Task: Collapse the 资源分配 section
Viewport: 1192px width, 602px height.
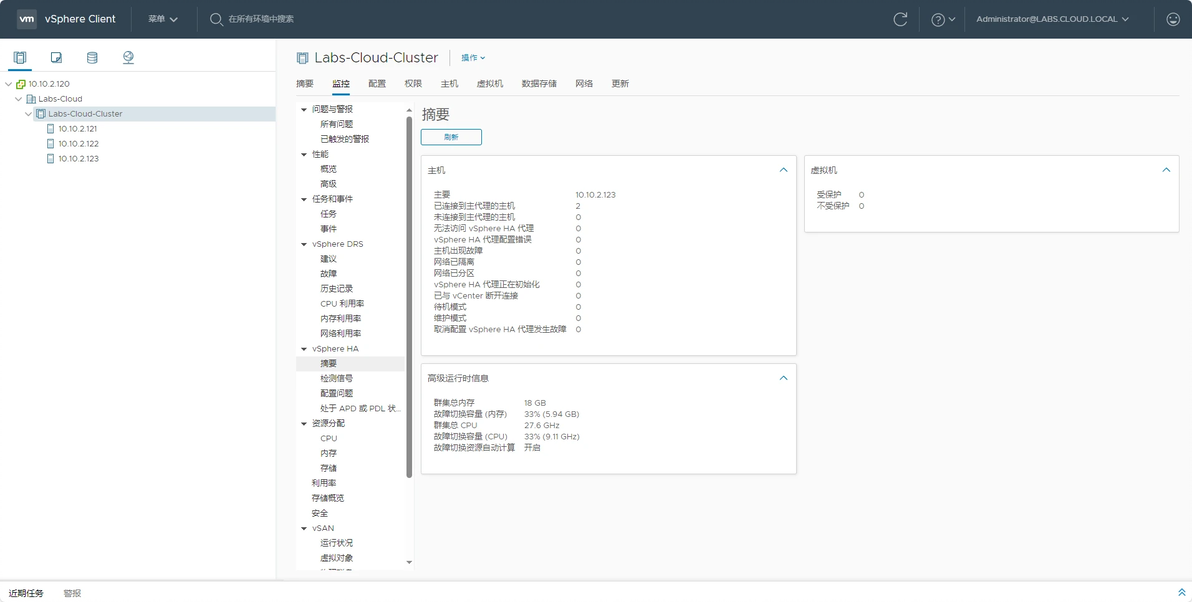Action: coord(304,423)
